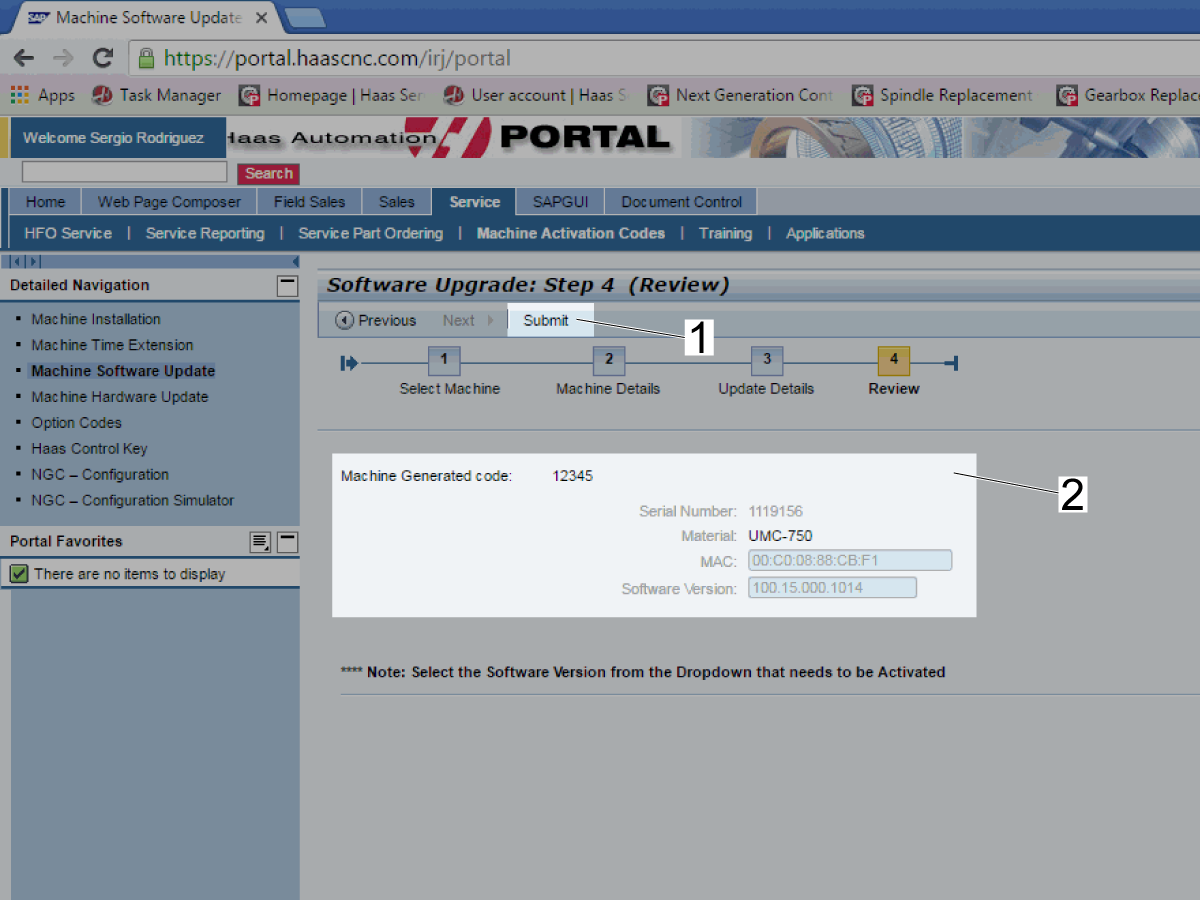
Task: Click the Welcome Sergio Rodriguez label
Action: click(x=113, y=138)
